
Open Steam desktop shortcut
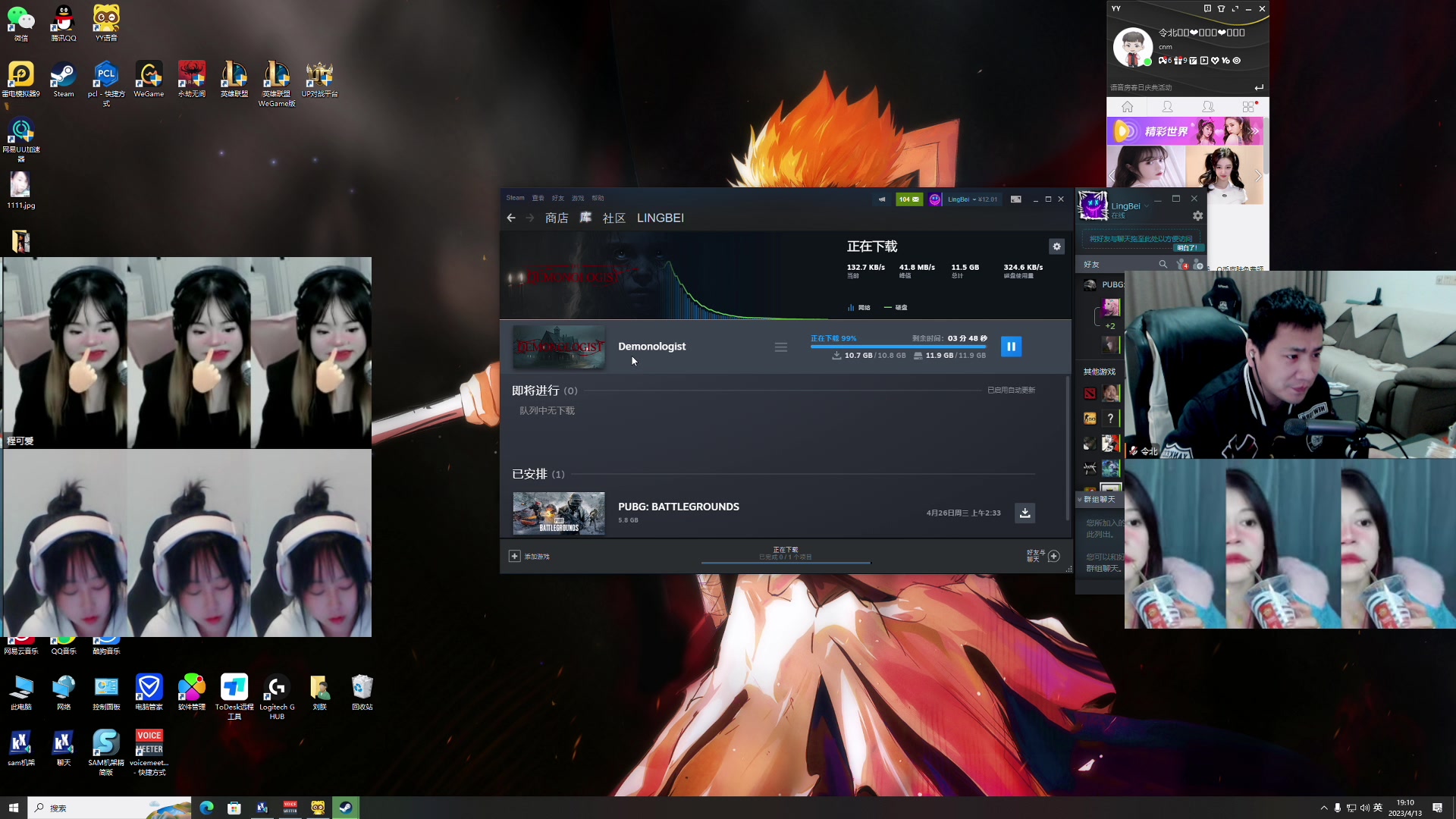click(64, 80)
